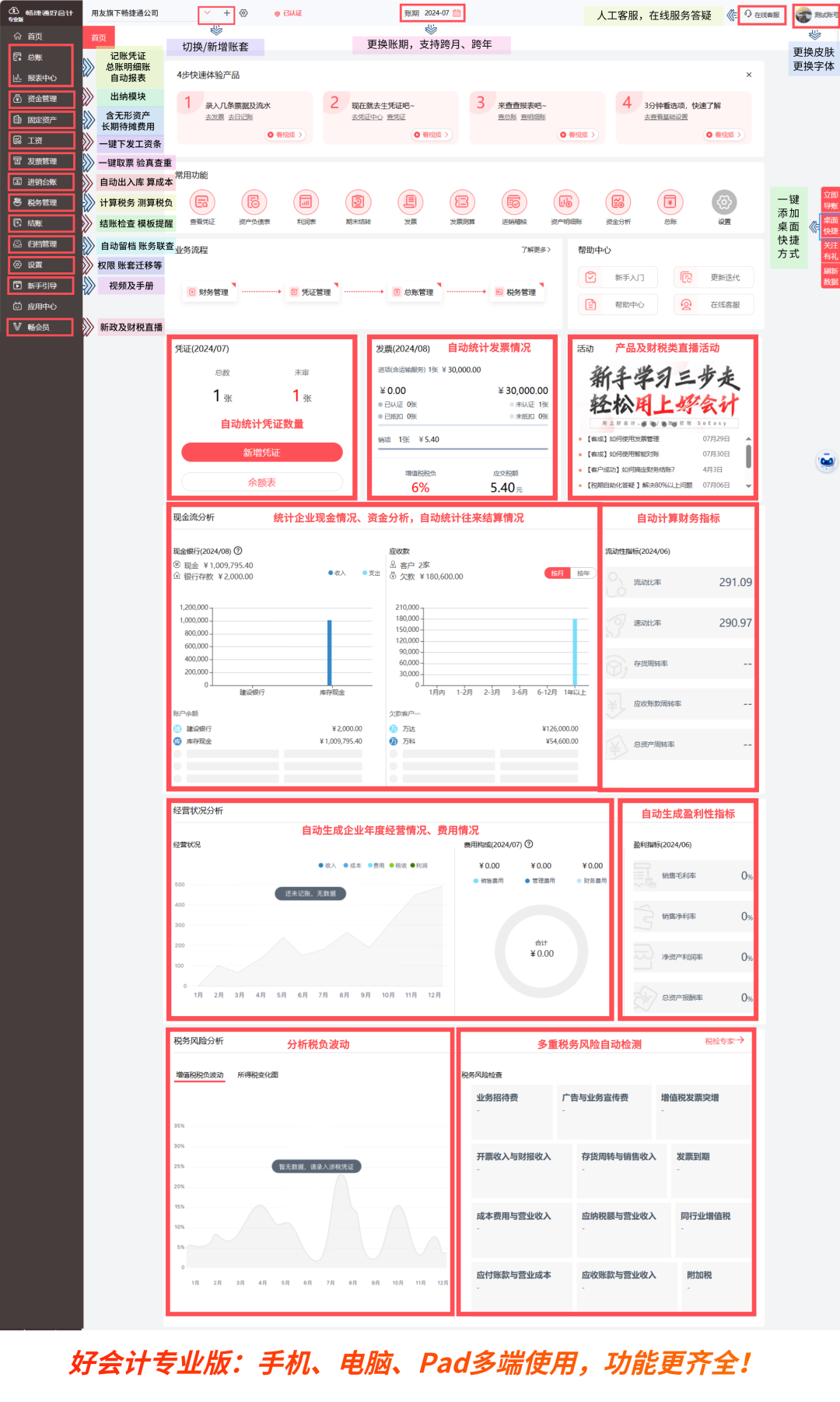Click 刷新数据 side button
The height and width of the screenshot is (1402, 840).
click(x=831, y=277)
